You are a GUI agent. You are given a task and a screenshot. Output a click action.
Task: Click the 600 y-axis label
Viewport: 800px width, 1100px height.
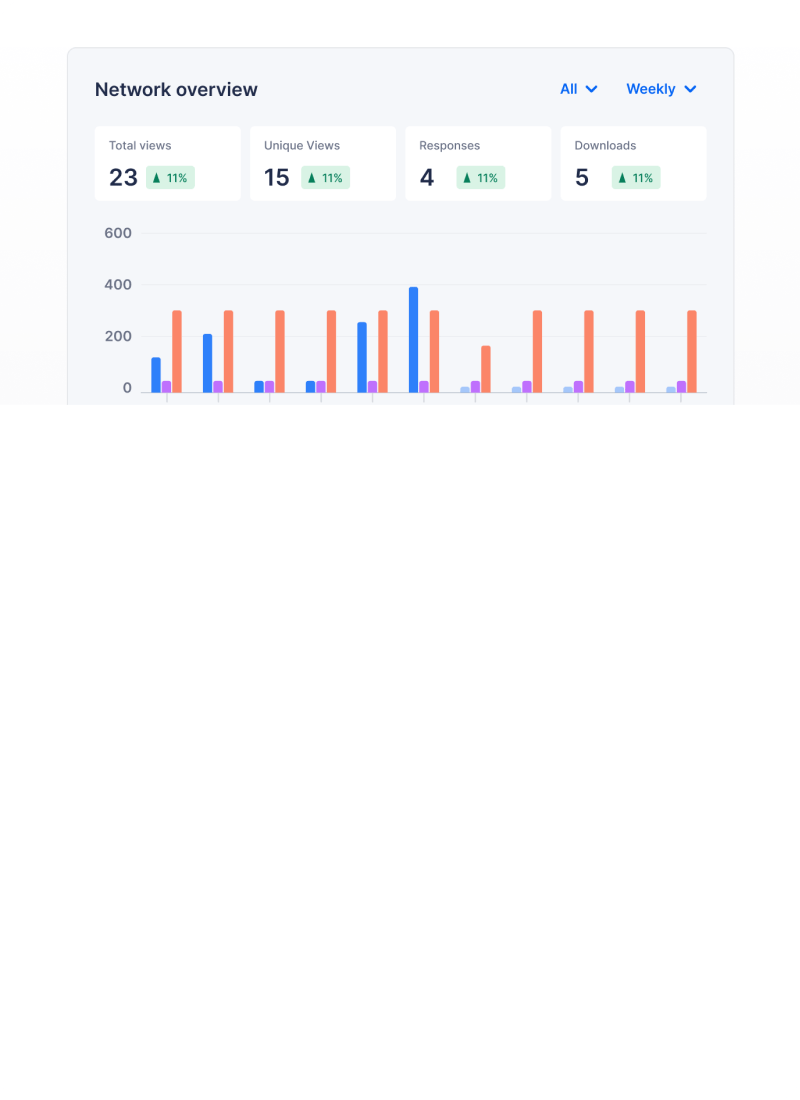(x=118, y=233)
